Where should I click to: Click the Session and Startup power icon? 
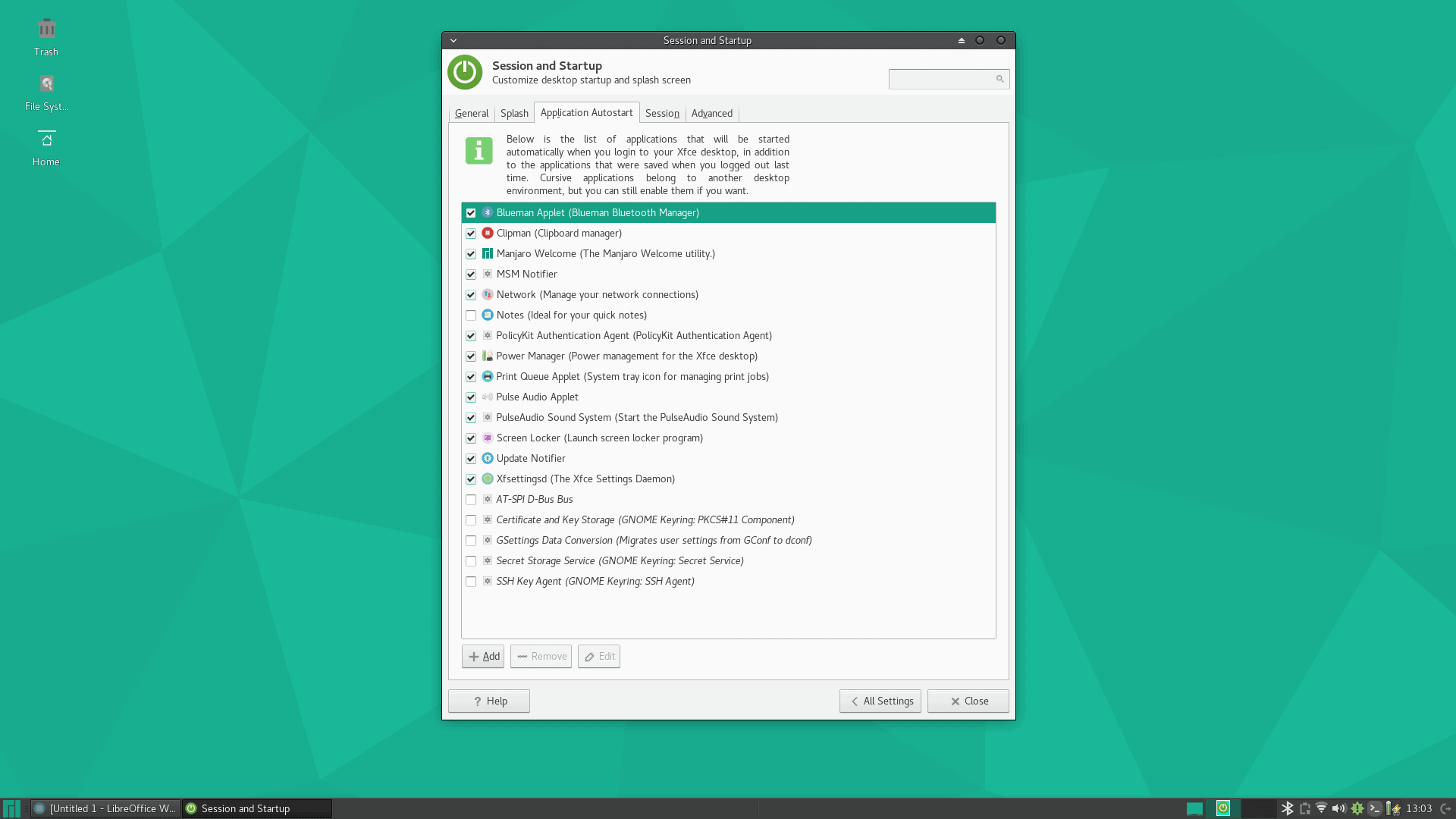point(465,73)
